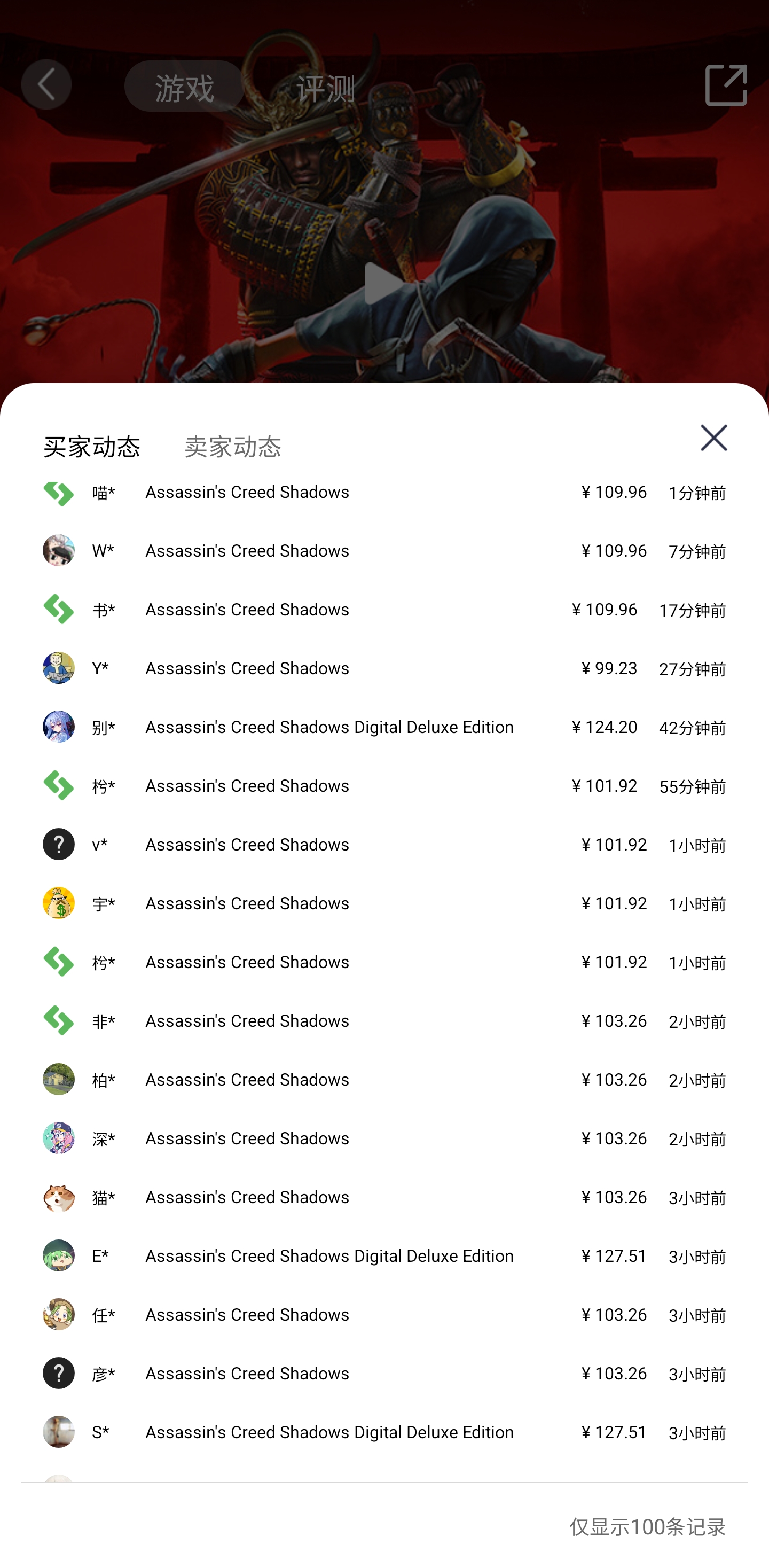Click the time label 7分钟前
Viewport: 769px width, 1568px height.
[x=697, y=551]
